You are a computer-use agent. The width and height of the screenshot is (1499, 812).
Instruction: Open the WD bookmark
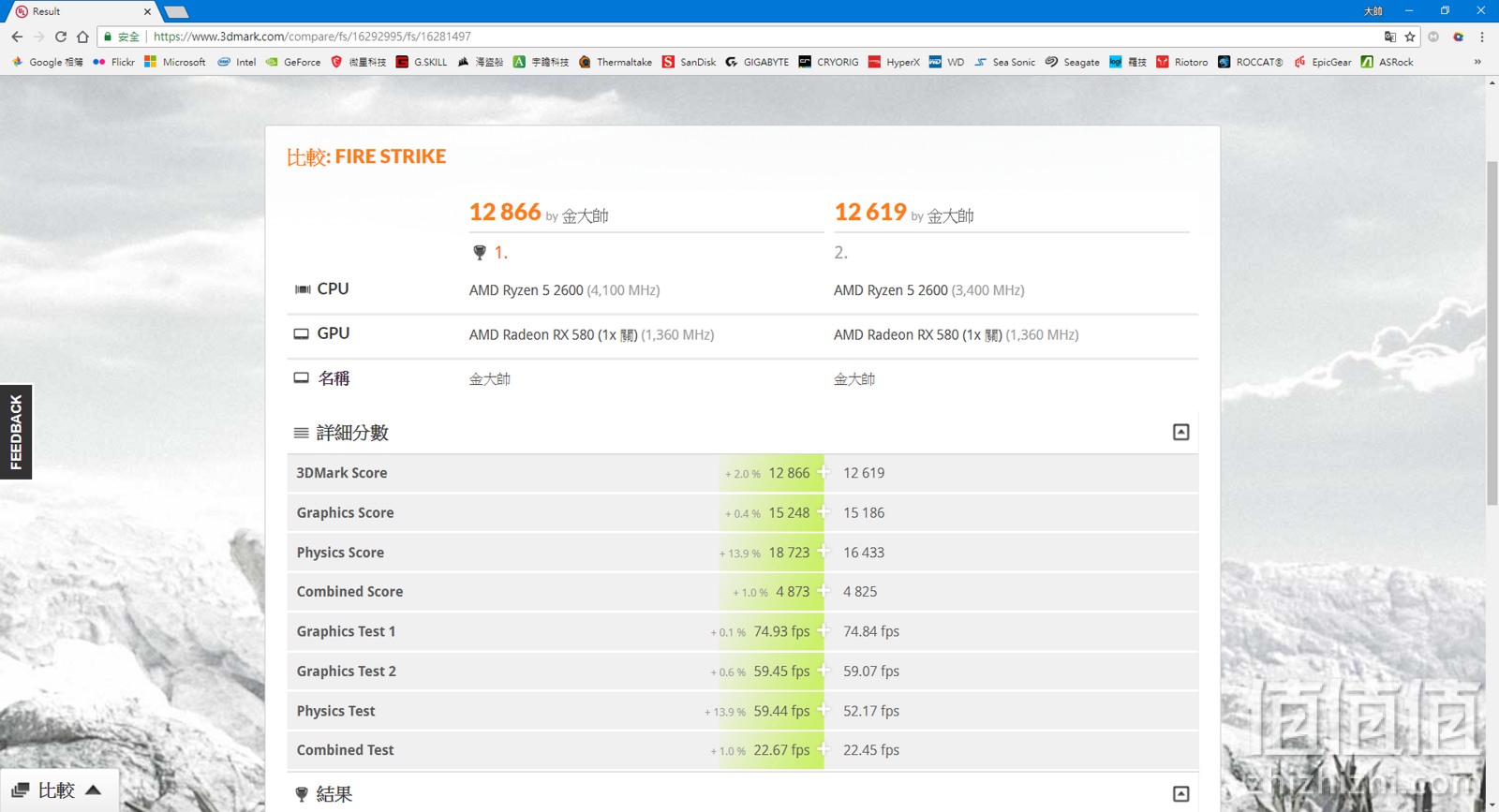946,62
